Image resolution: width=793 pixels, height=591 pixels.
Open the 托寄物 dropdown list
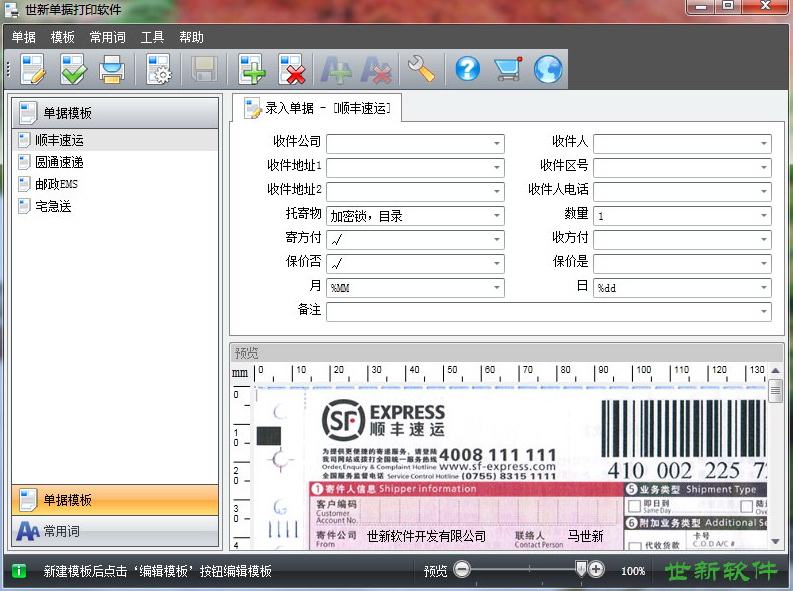(x=497, y=216)
